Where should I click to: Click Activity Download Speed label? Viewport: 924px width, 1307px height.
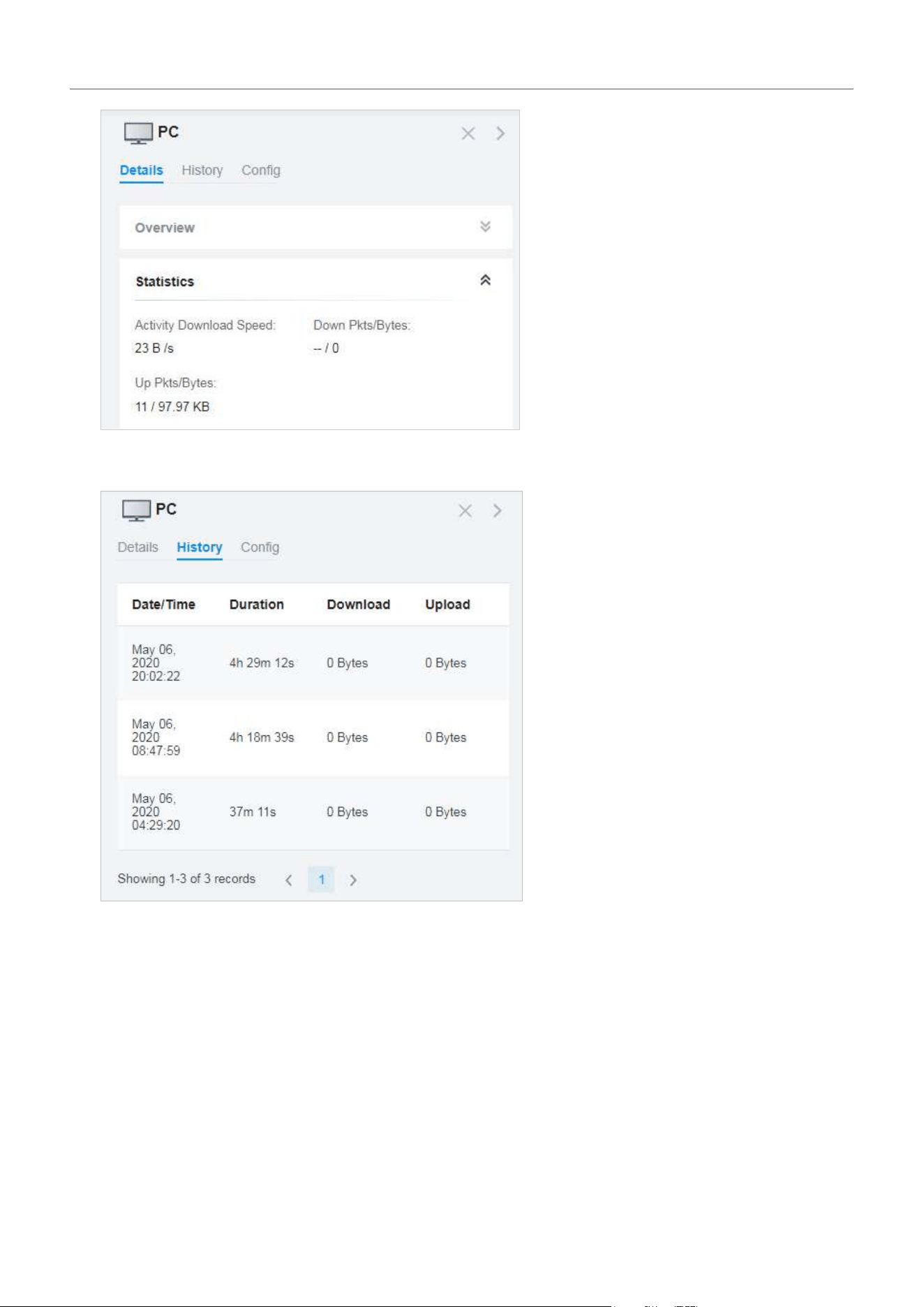click(x=205, y=325)
